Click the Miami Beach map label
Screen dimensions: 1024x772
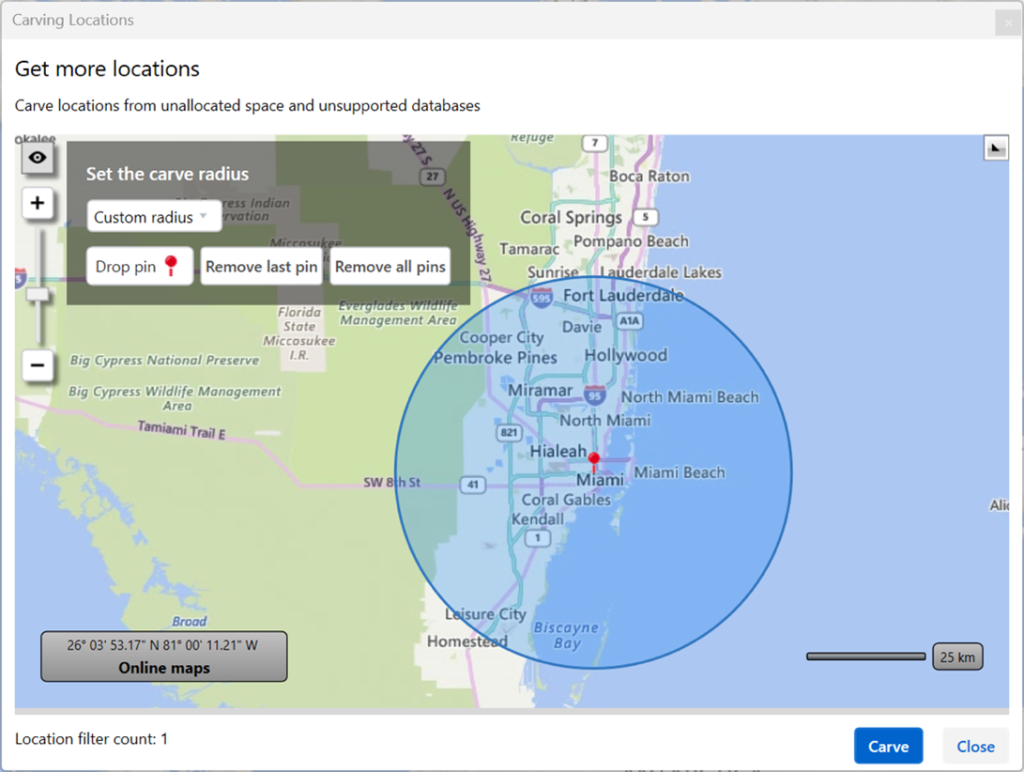pos(680,472)
